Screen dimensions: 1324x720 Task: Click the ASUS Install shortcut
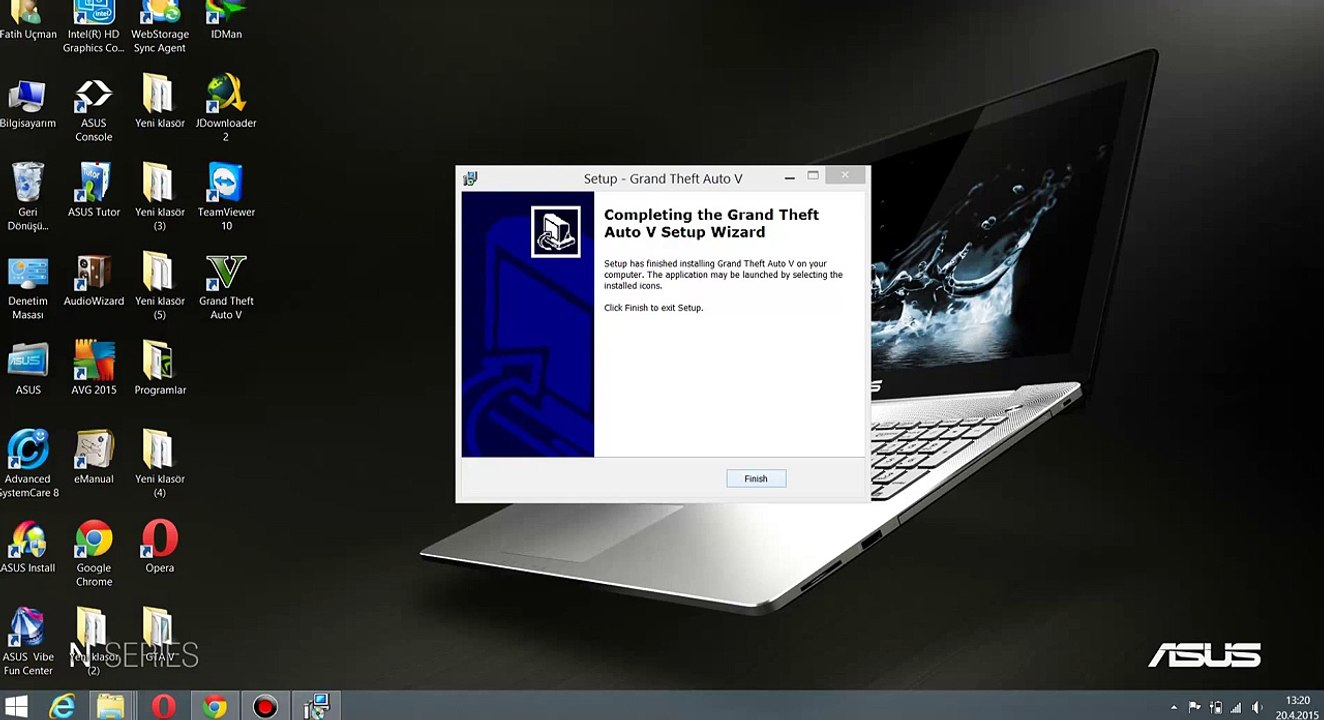28,547
